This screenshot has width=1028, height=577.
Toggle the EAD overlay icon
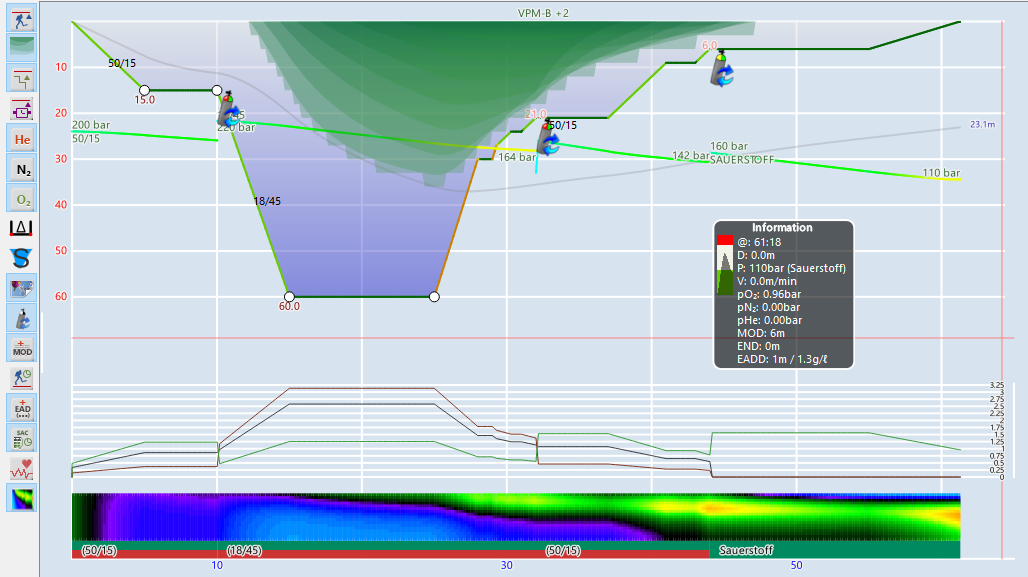pos(20,408)
